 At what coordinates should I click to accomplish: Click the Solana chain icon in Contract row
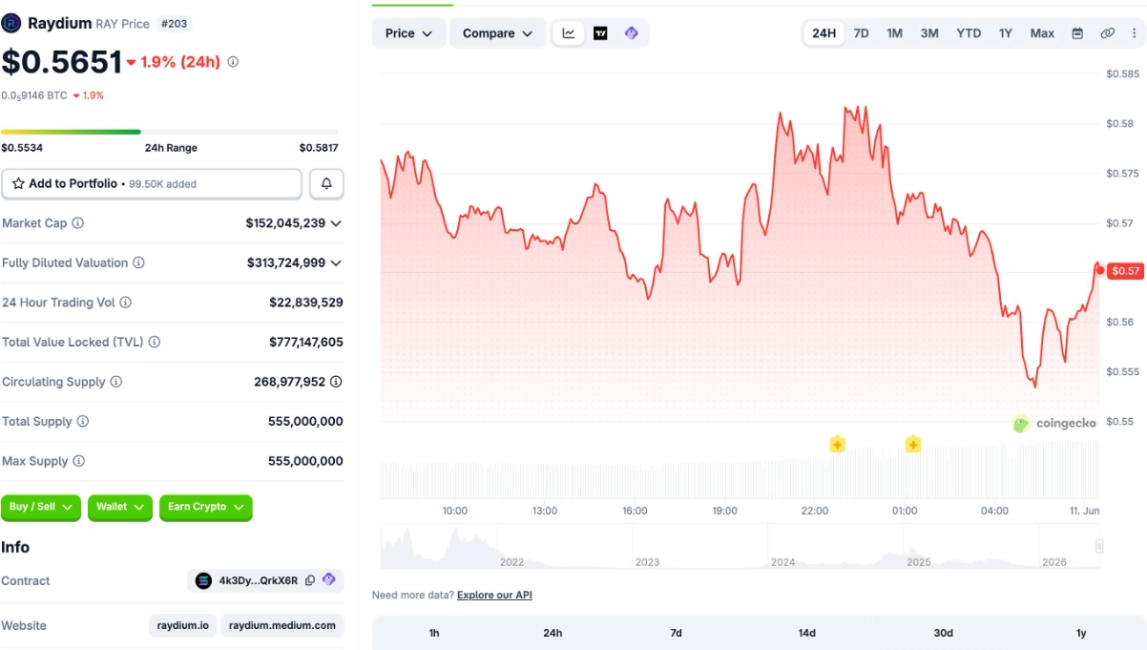[203, 581]
